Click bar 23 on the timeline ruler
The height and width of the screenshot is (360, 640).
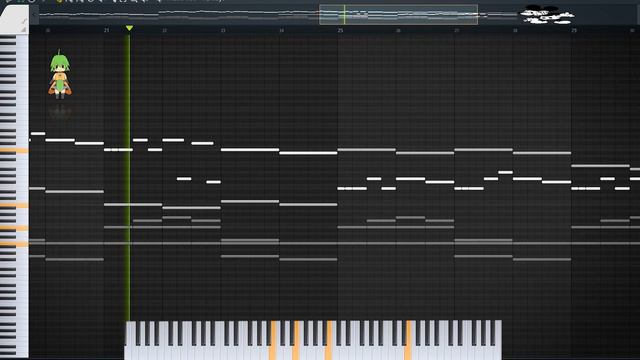(x=223, y=31)
